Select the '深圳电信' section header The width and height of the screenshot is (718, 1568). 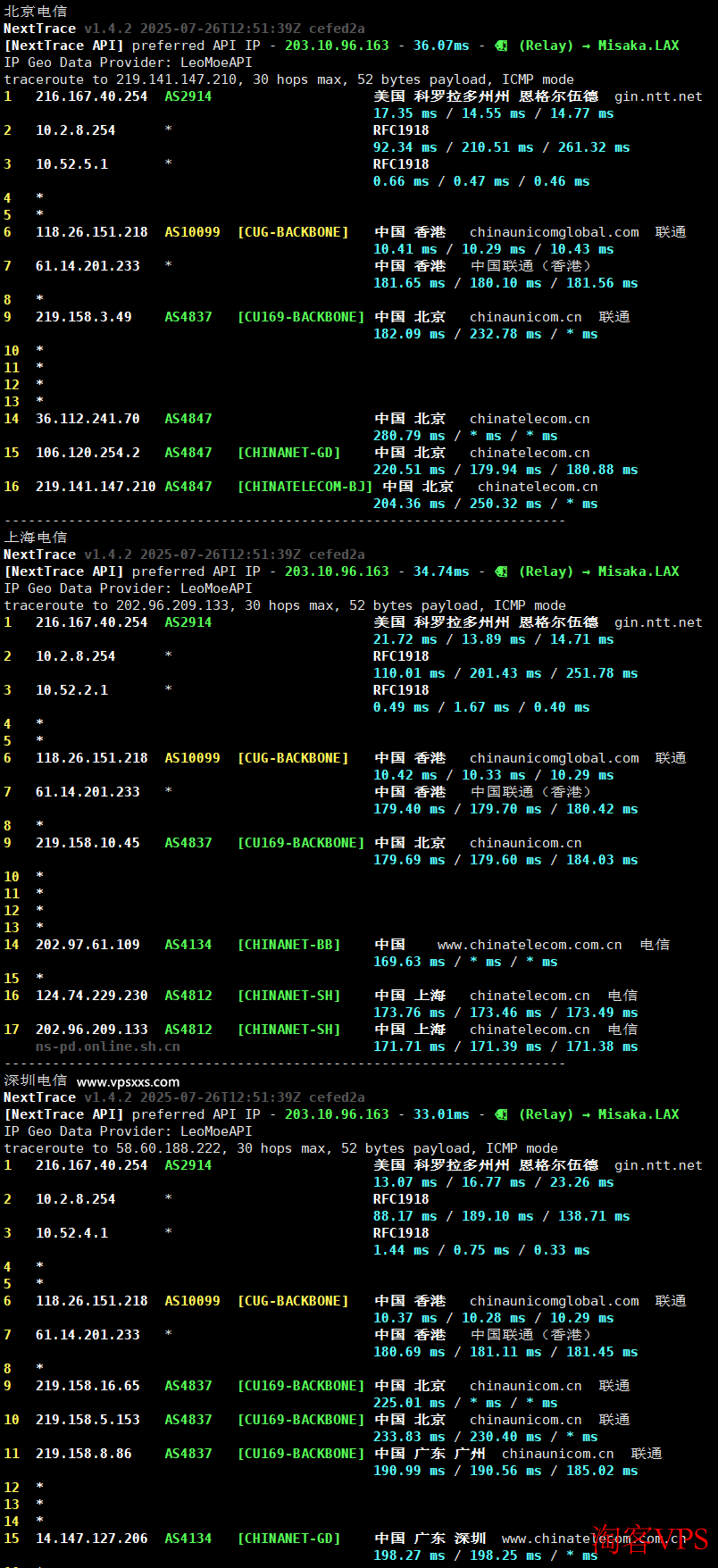35,1080
